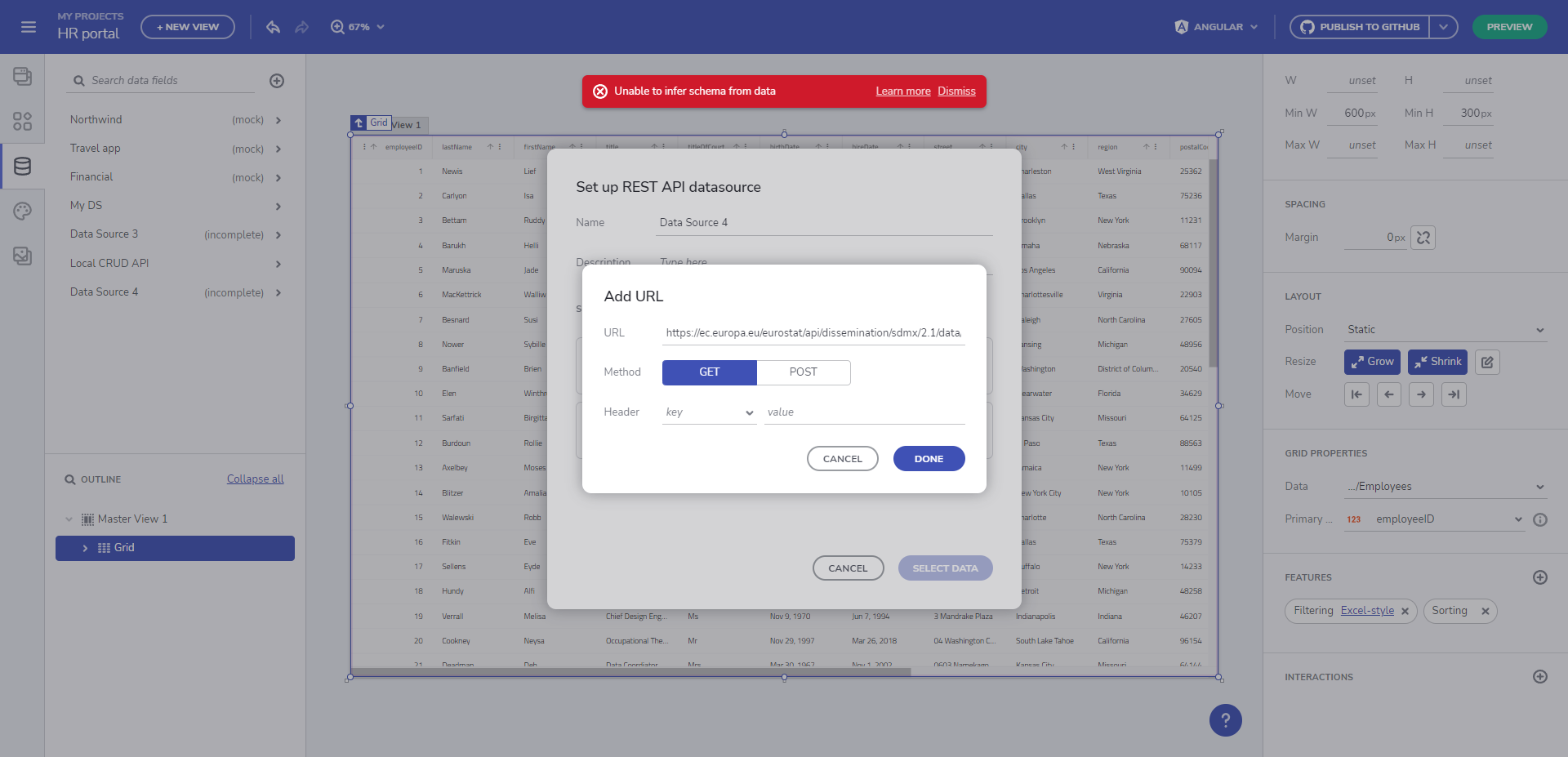The image size is (1568, 757).
Task: Move grid to the first position
Action: point(1356,394)
